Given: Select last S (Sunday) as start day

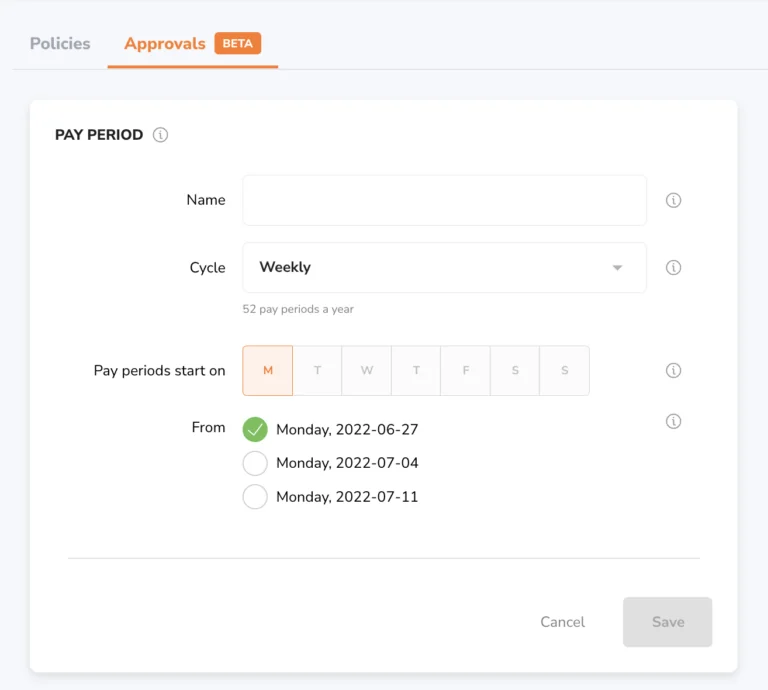Looking at the screenshot, I should pyautogui.click(x=565, y=371).
